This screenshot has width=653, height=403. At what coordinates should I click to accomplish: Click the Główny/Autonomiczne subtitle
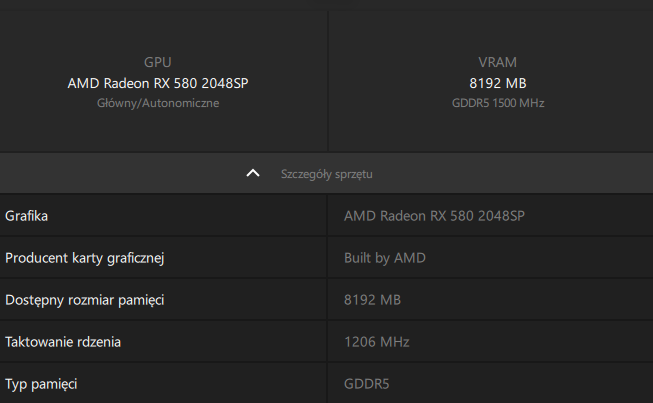(158, 102)
